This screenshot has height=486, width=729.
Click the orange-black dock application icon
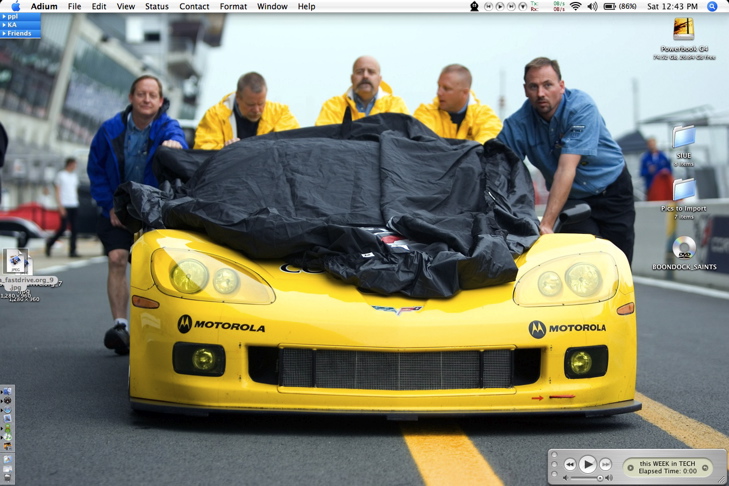point(7,446)
